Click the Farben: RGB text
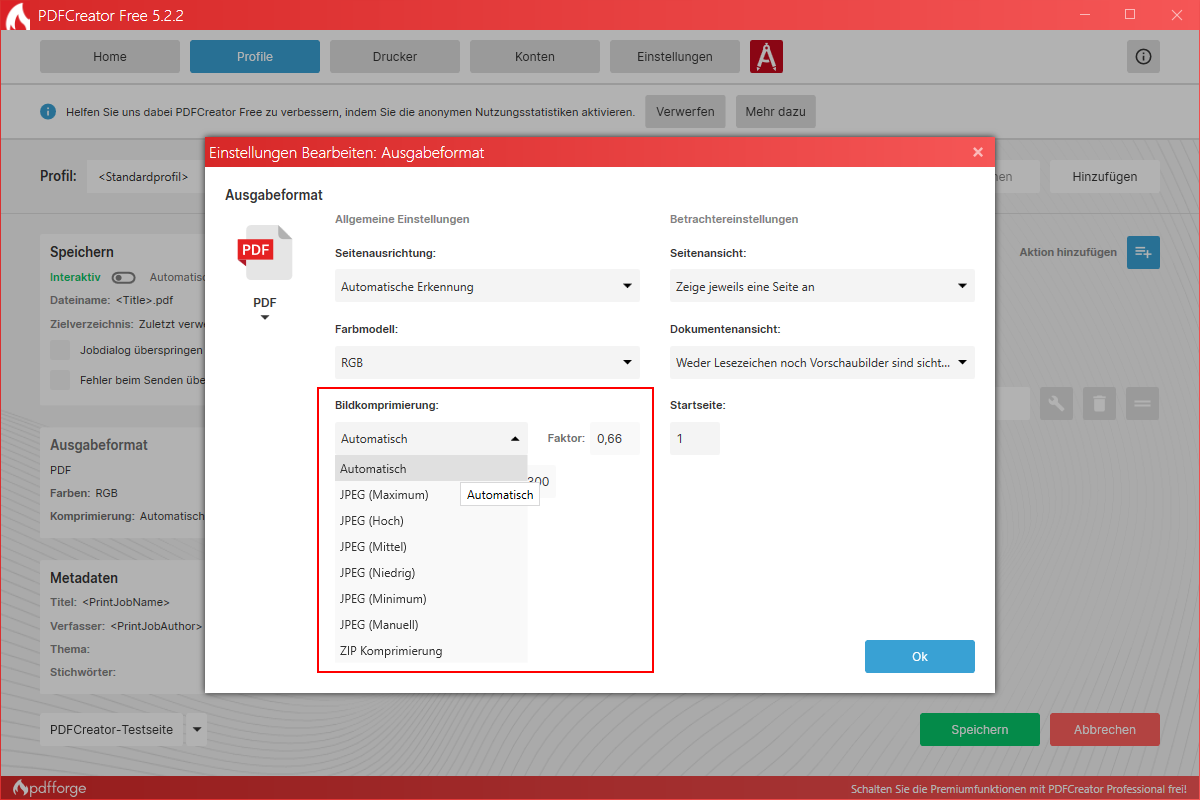1200x800 pixels. coord(84,493)
